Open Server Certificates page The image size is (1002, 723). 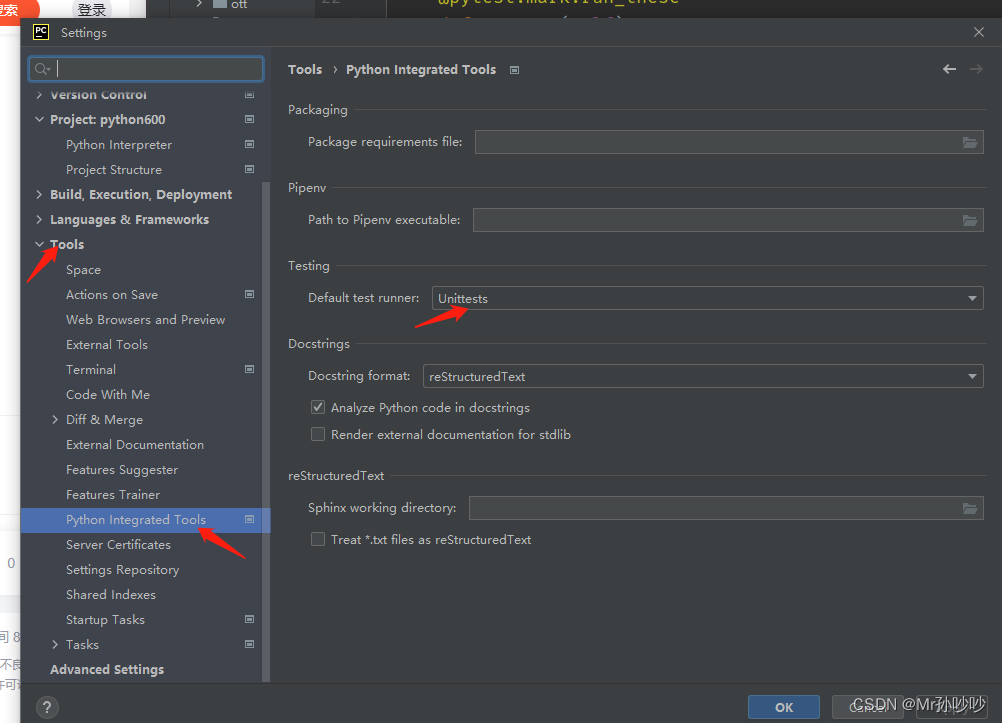point(118,545)
